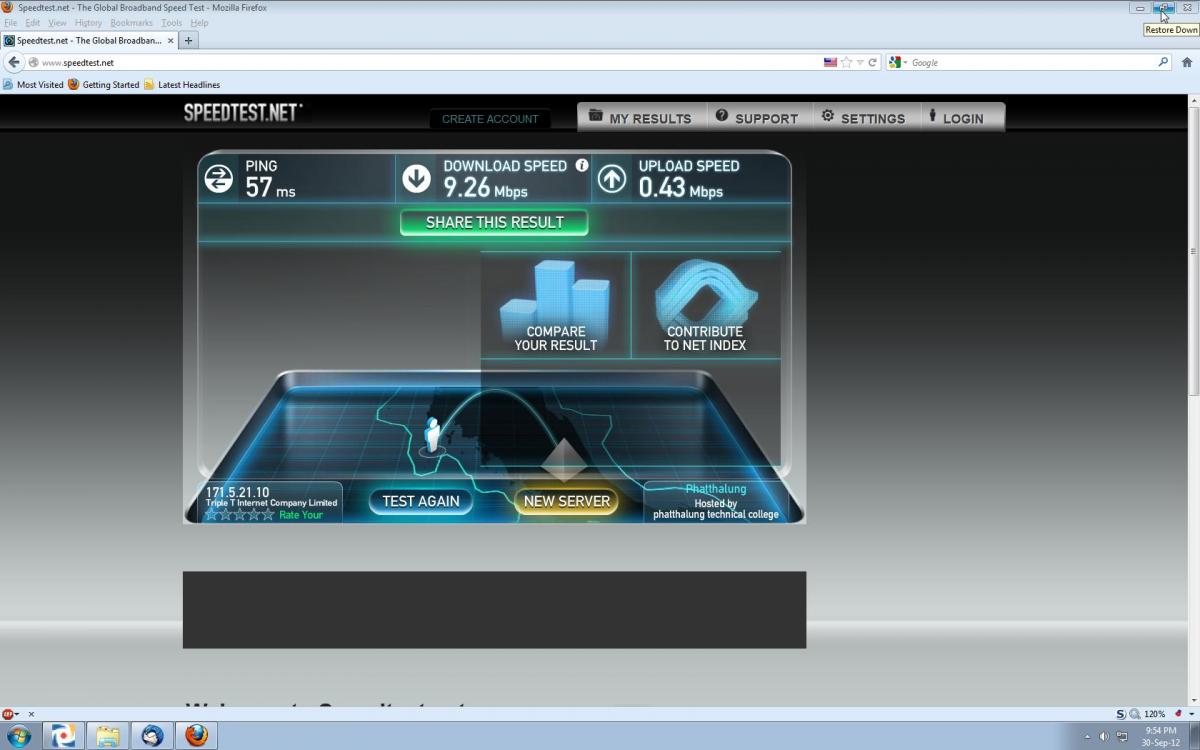Click the network tray icon
Image resolution: width=1200 pixels, height=750 pixels.
[1122, 736]
